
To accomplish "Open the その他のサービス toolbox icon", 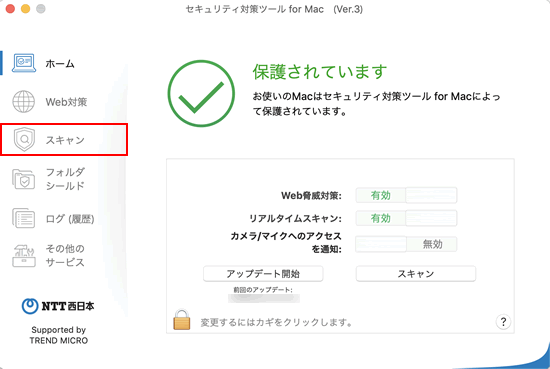I will (24, 255).
